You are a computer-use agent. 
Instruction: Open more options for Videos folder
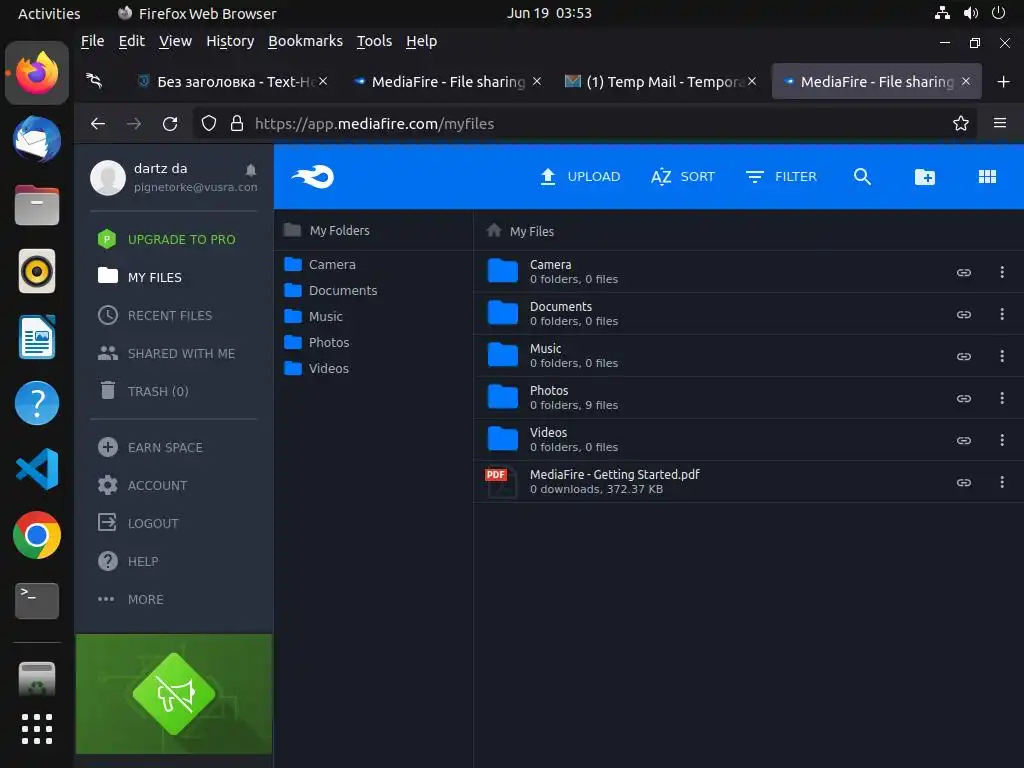[x=1002, y=440]
